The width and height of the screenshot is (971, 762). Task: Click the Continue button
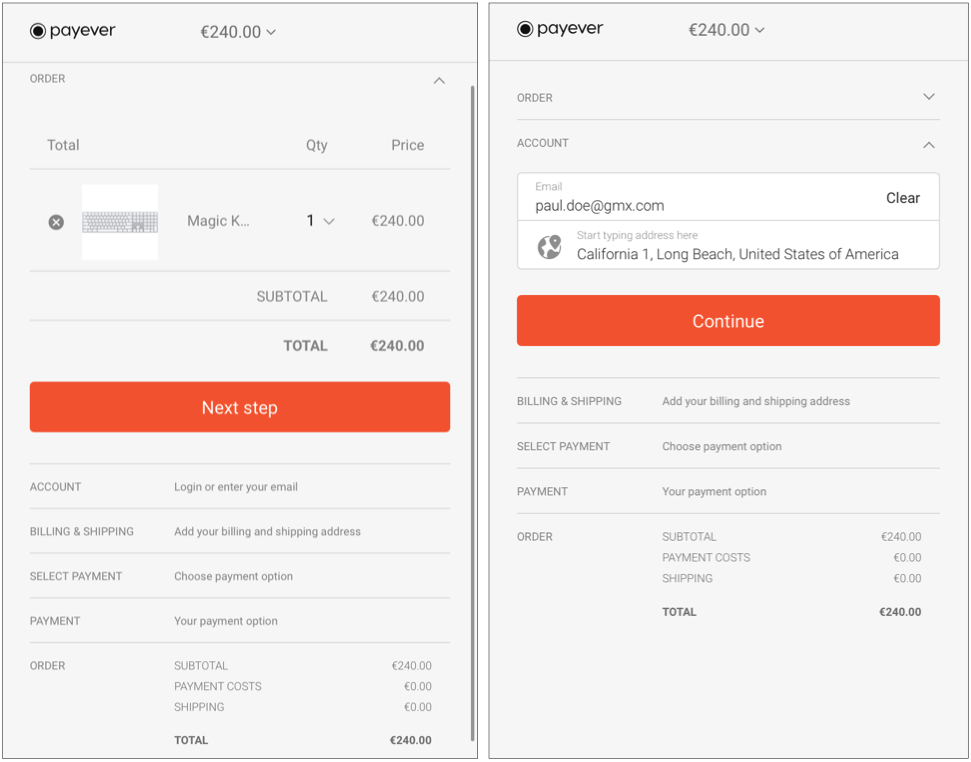pos(728,321)
